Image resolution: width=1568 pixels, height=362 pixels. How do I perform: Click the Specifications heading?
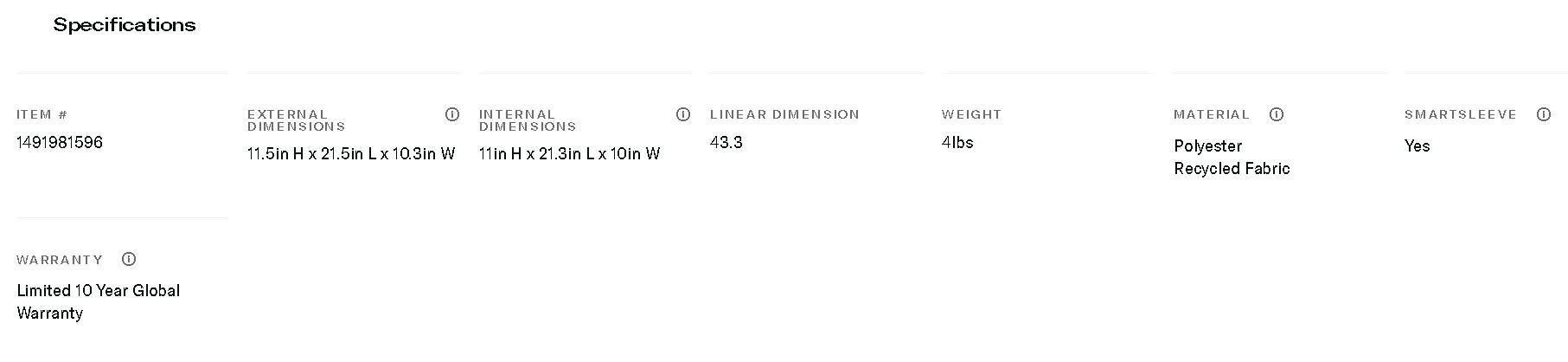(x=125, y=25)
